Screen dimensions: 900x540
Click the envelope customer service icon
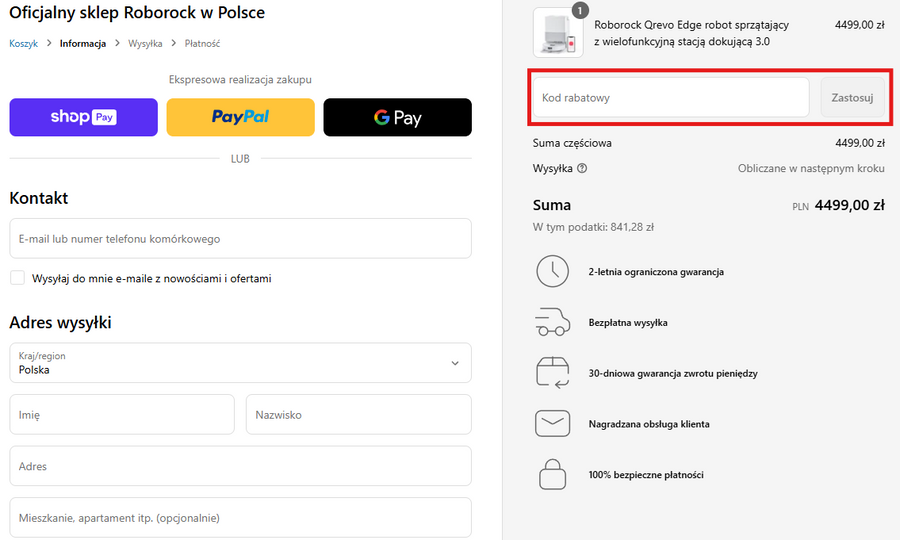point(553,424)
